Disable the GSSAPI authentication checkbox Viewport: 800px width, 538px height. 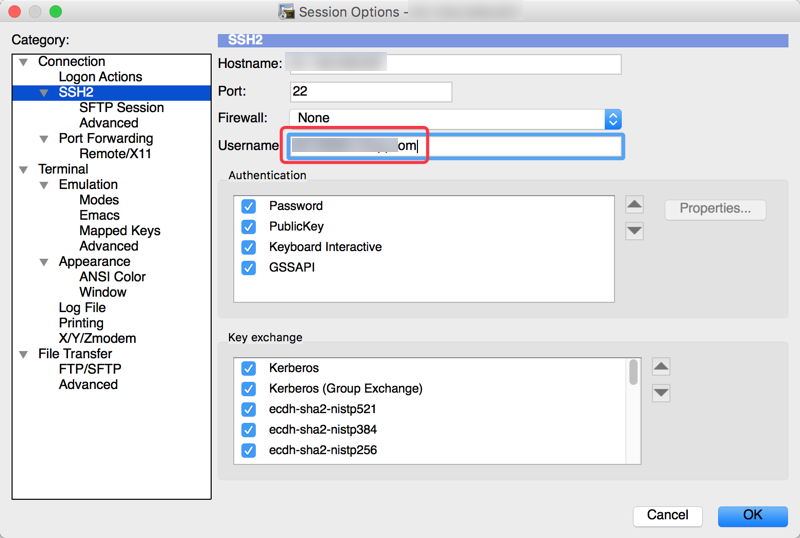click(x=249, y=267)
